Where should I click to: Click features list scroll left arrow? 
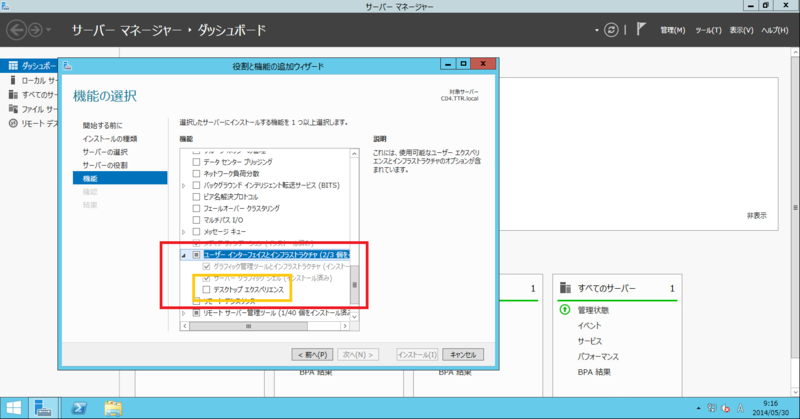click(185, 326)
